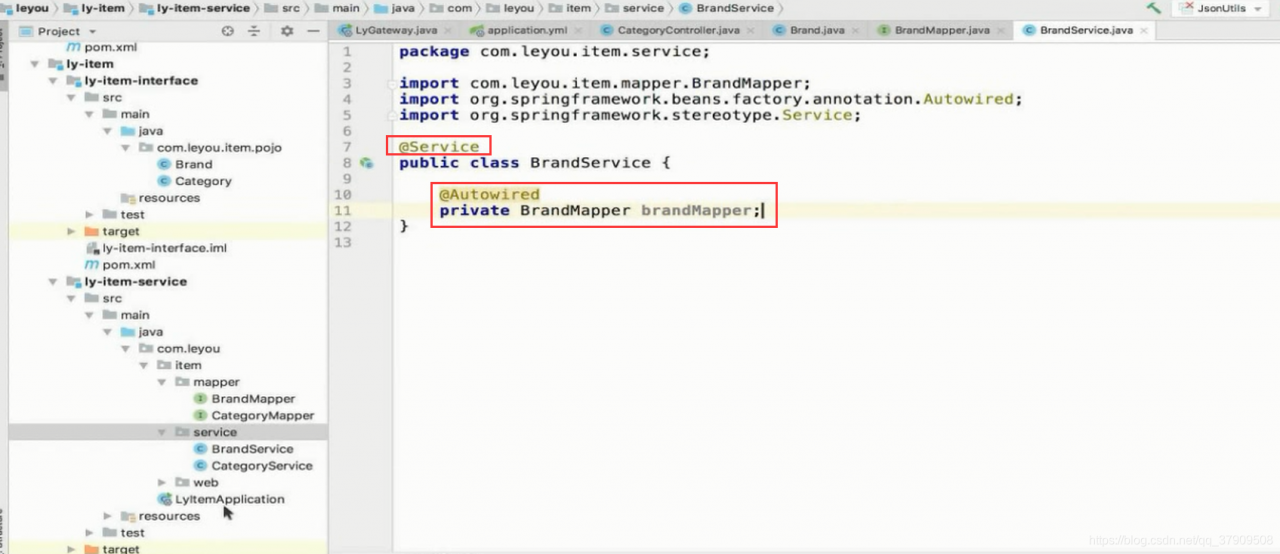Close the application.yml tab
Screen dimensions: 1280x554
pos(579,31)
